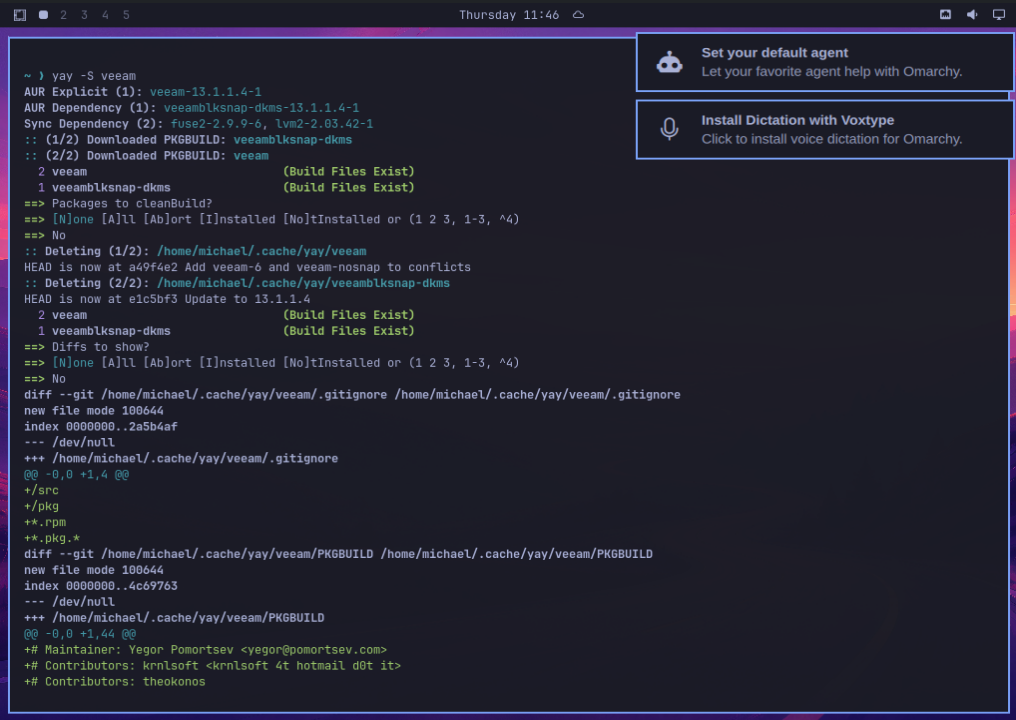1016x720 pixels.
Task: Open the system monitor tray icon
Action: click(945, 14)
